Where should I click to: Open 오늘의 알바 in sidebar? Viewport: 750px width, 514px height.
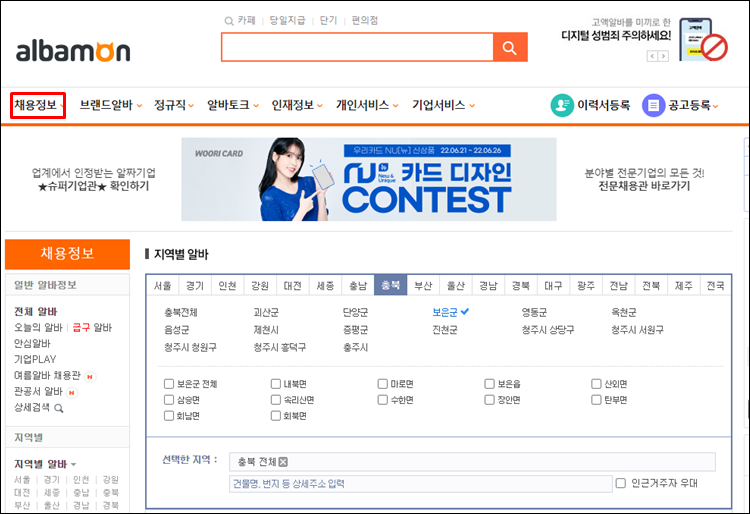point(38,328)
